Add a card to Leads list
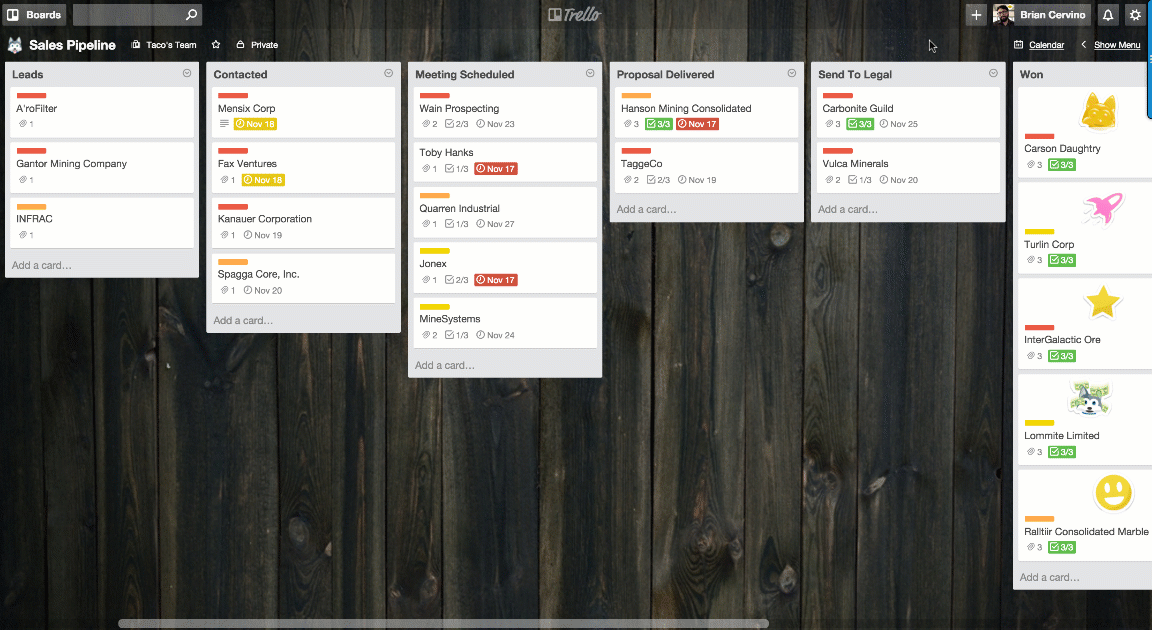The height and width of the screenshot is (630, 1152). click(42, 265)
